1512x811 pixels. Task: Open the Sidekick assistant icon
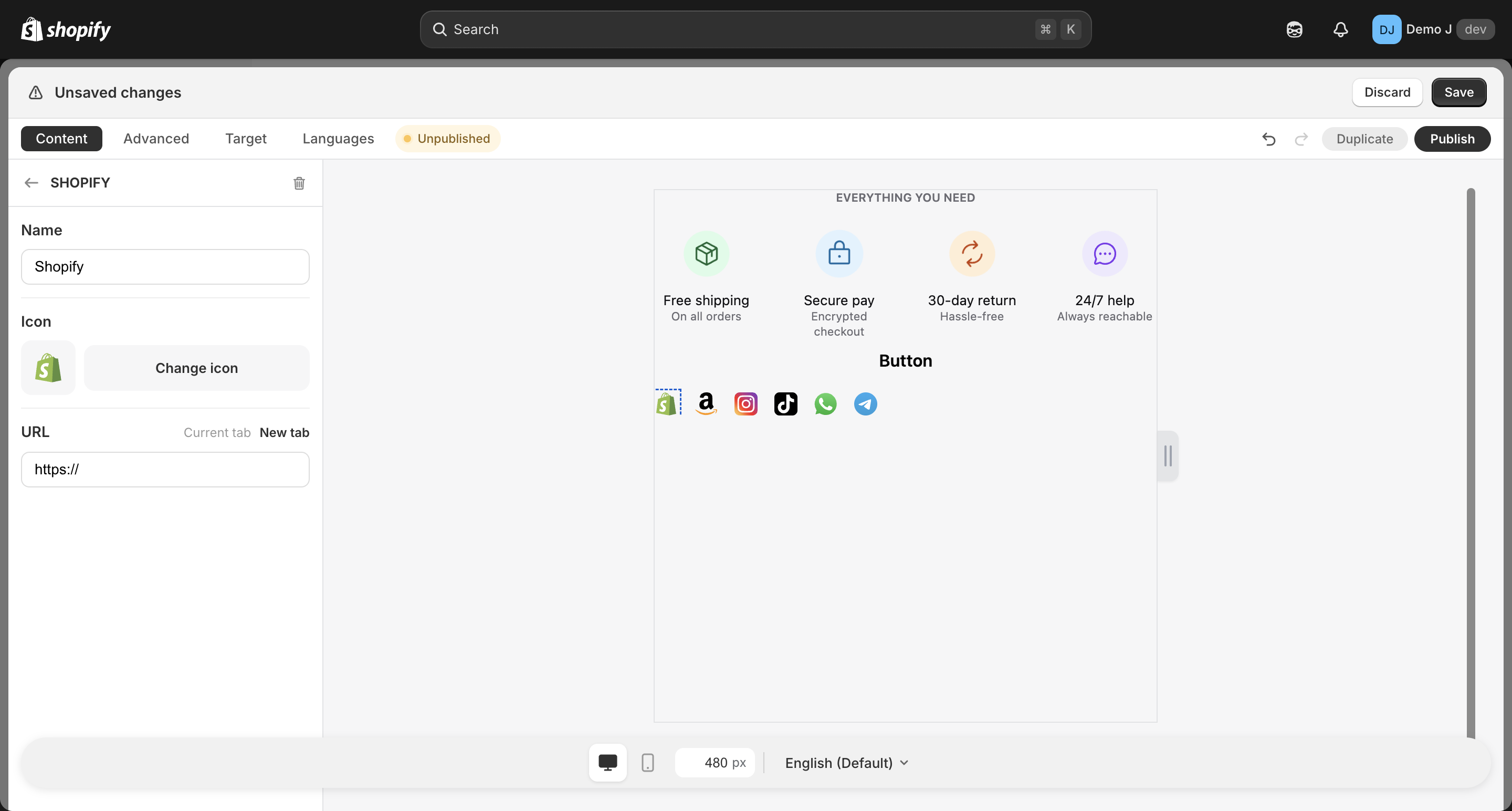pyautogui.click(x=1294, y=29)
